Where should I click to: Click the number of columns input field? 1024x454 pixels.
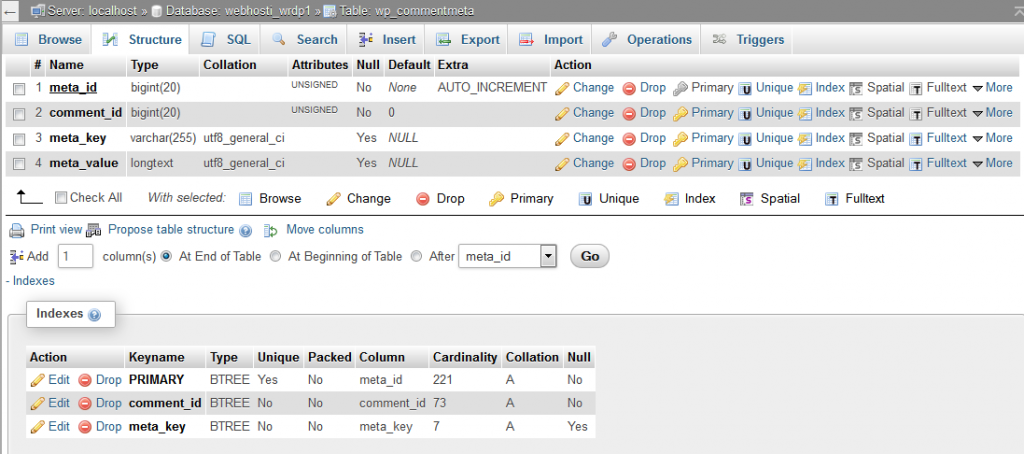tap(75, 257)
